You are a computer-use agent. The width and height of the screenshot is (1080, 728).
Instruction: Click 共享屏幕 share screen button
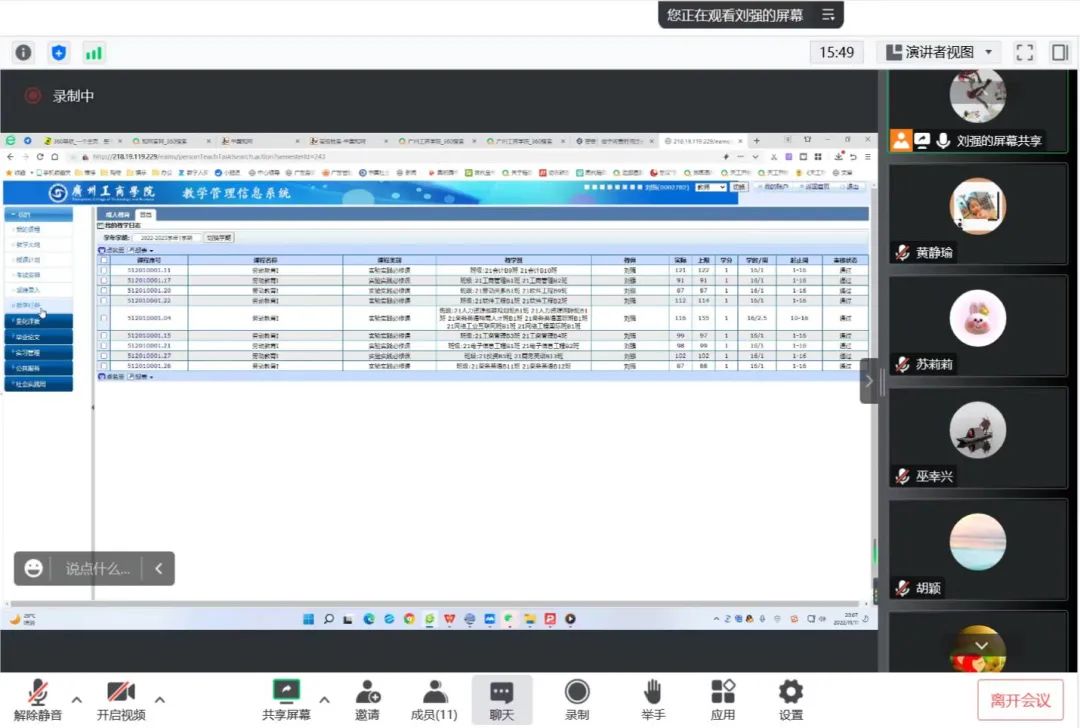coord(286,699)
